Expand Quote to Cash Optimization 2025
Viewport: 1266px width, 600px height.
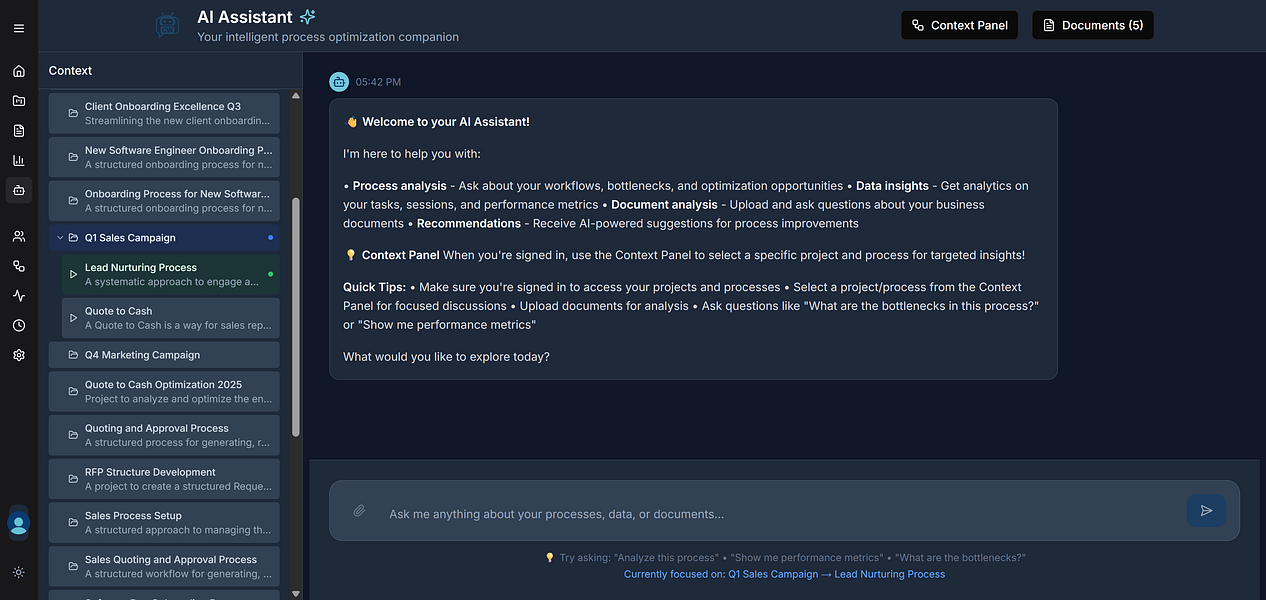(163, 391)
